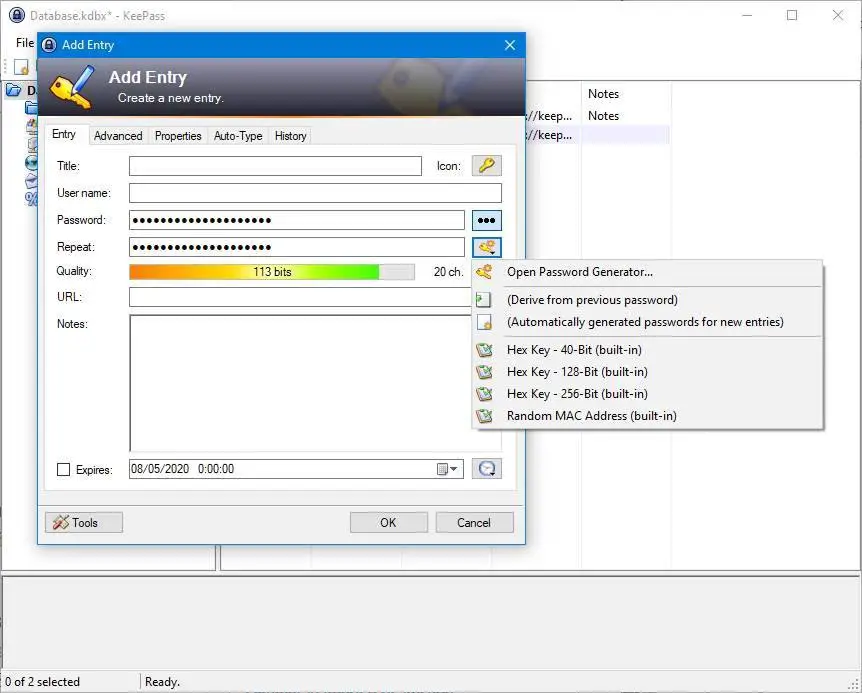Open the History tab
862x693 pixels.
290,136
